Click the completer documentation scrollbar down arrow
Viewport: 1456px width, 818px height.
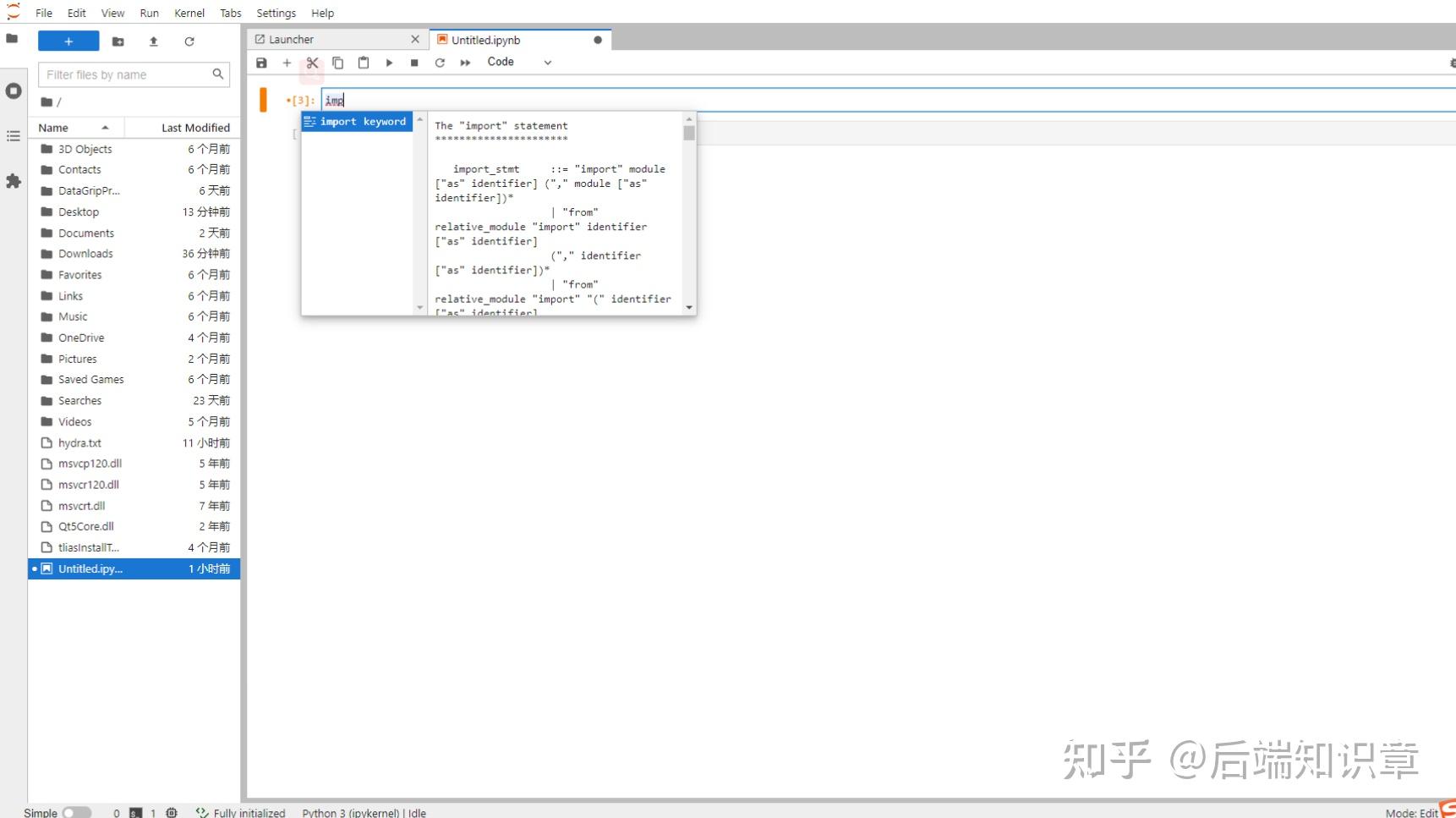pyautogui.click(x=689, y=308)
